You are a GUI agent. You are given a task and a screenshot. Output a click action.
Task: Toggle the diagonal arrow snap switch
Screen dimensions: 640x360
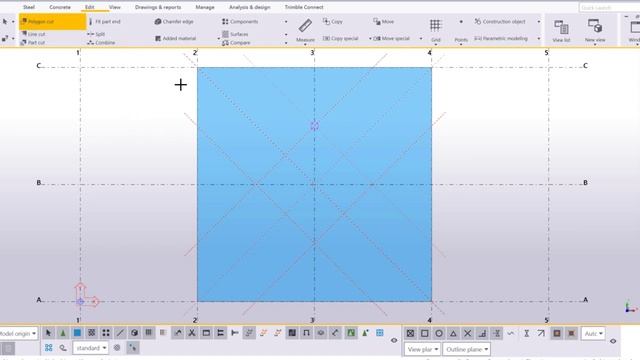541,333
